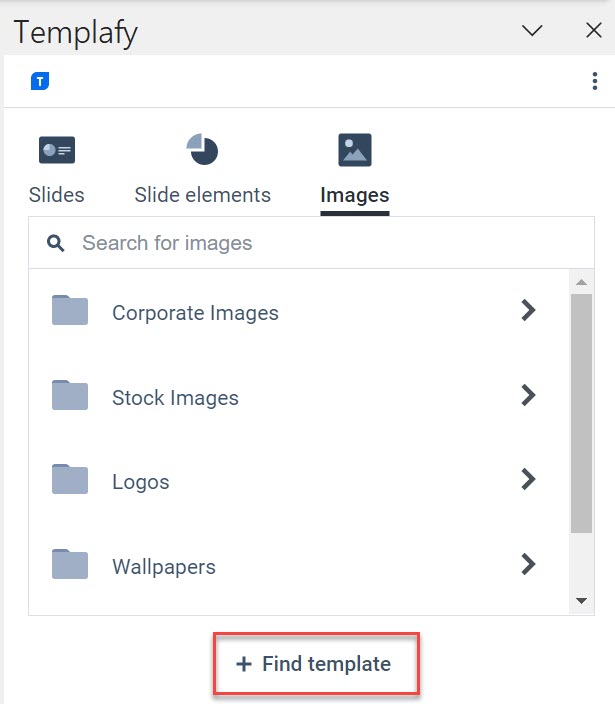Click the Logos folder icon
The height and width of the screenshot is (704, 615).
coord(70,479)
